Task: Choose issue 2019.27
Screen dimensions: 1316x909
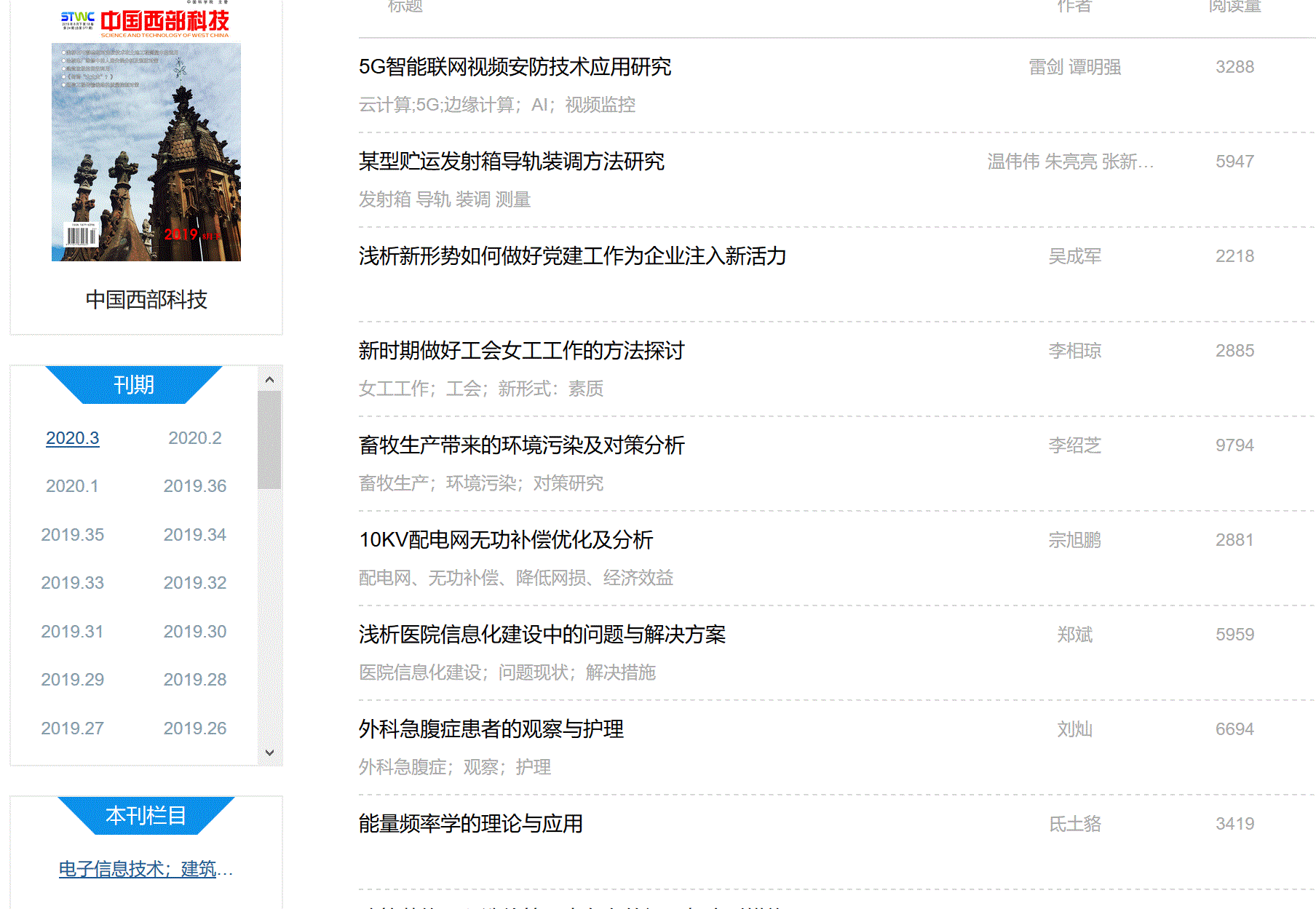Action: (72, 729)
